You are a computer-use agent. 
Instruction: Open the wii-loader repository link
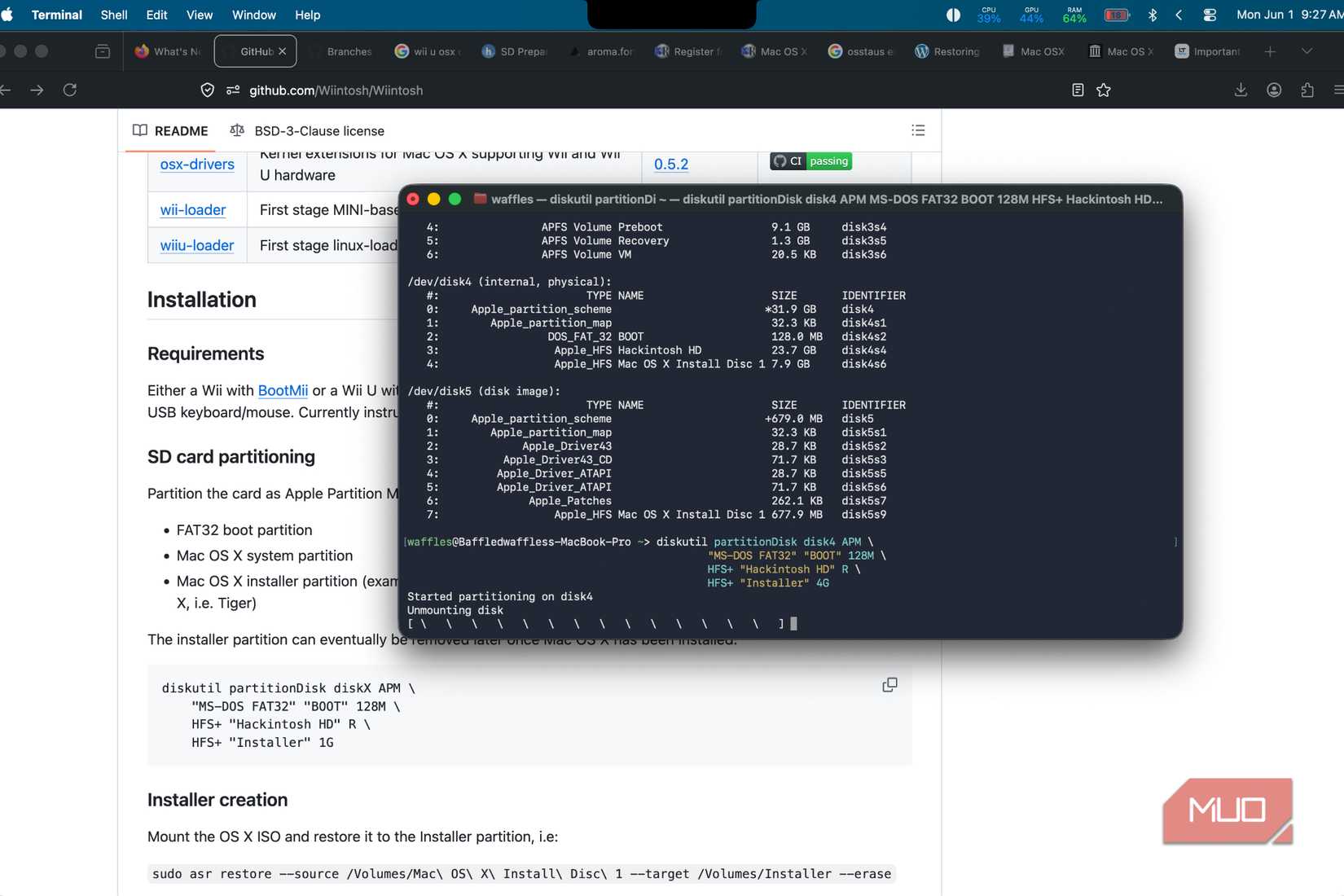193,209
